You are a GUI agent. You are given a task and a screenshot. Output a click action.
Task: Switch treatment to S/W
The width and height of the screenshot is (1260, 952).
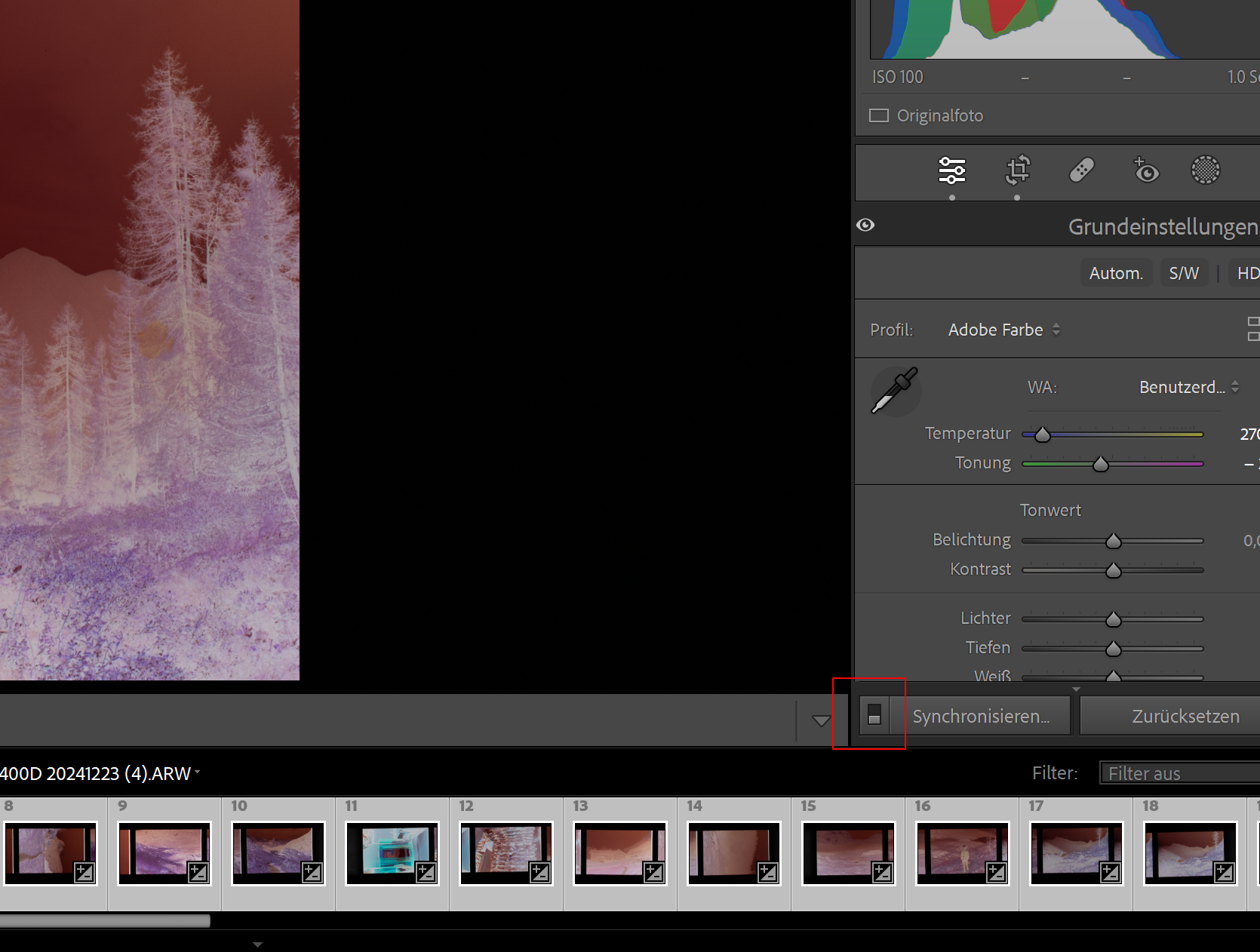click(1184, 273)
